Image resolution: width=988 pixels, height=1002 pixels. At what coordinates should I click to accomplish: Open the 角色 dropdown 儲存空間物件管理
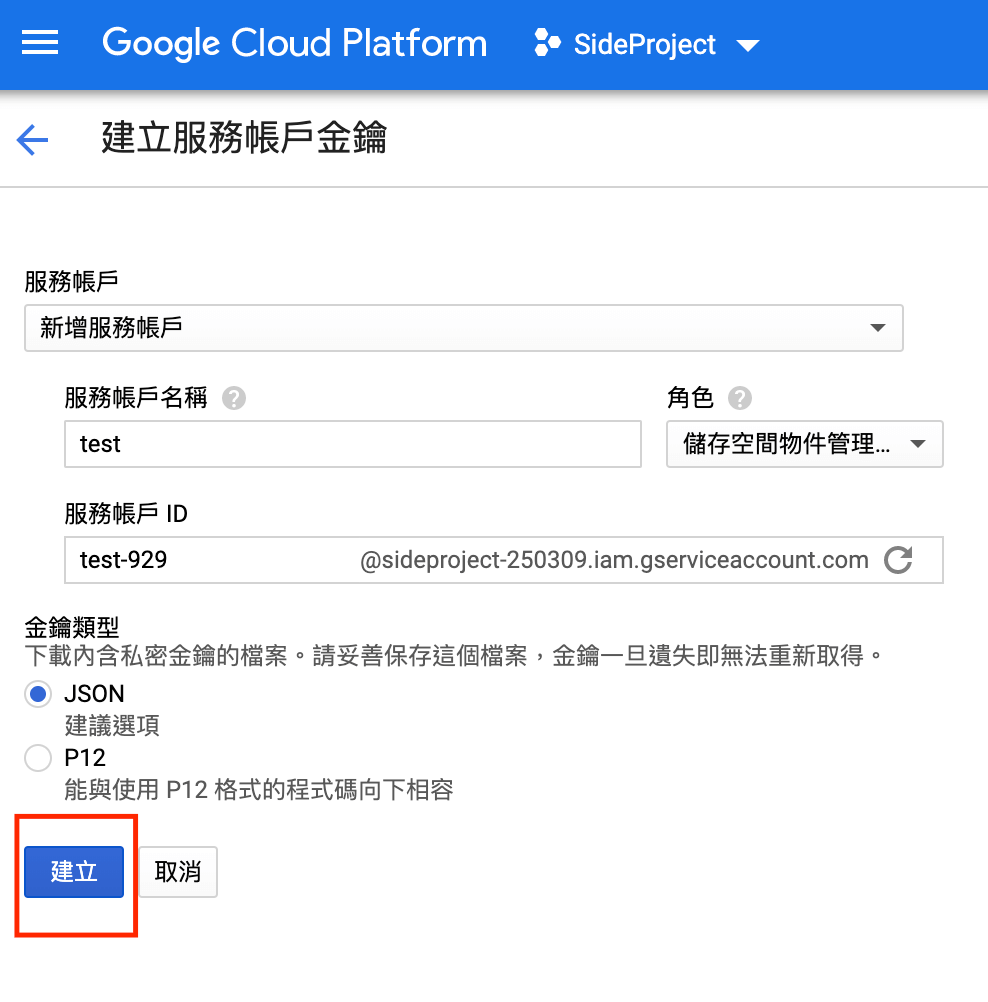tap(805, 443)
